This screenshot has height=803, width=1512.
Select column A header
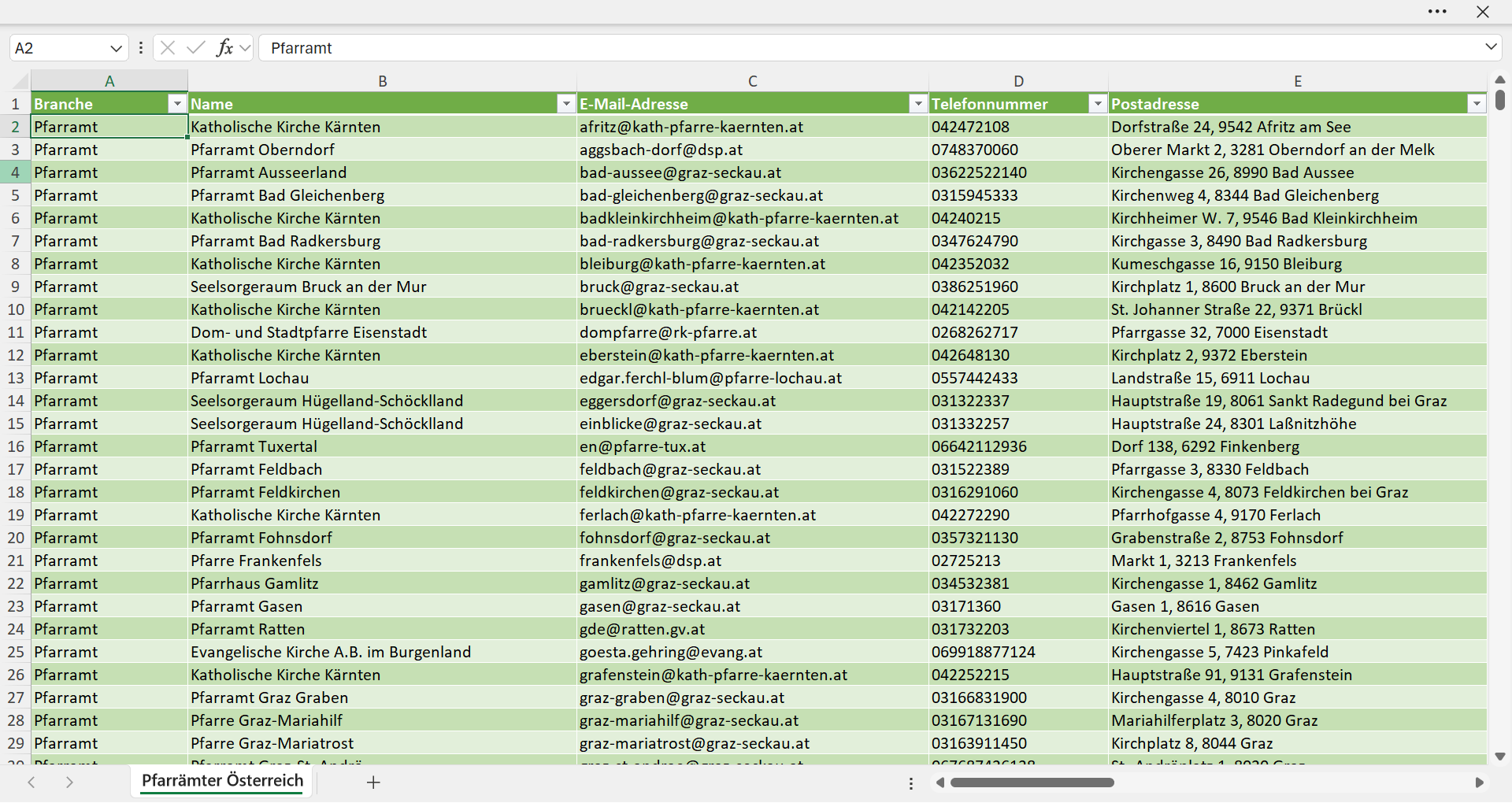pyautogui.click(x=109, y=81)
